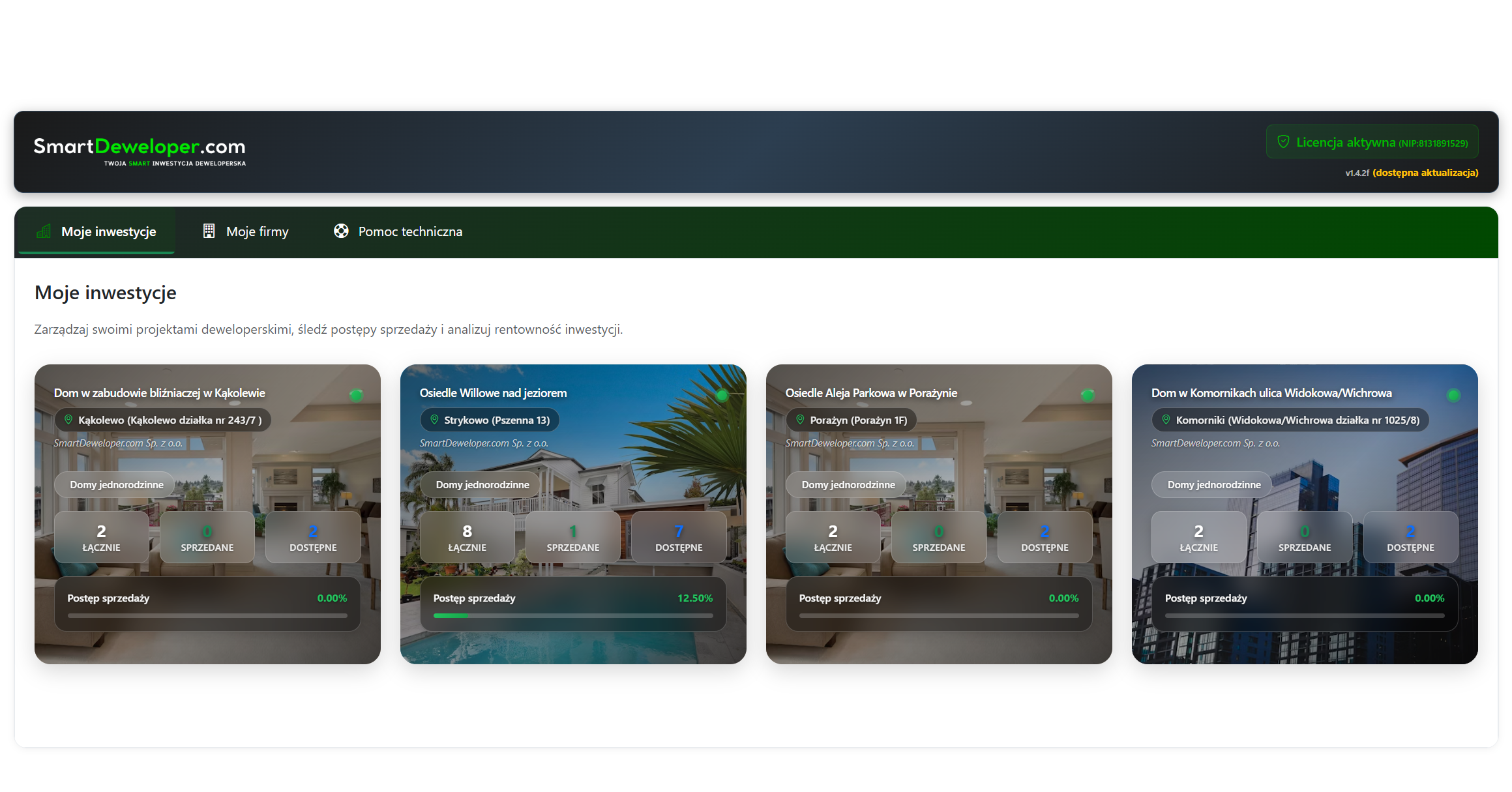Click the location pin icon next to Komorniki
This screenshot has height=792, width=1512.
click(x=1166, y=420)
